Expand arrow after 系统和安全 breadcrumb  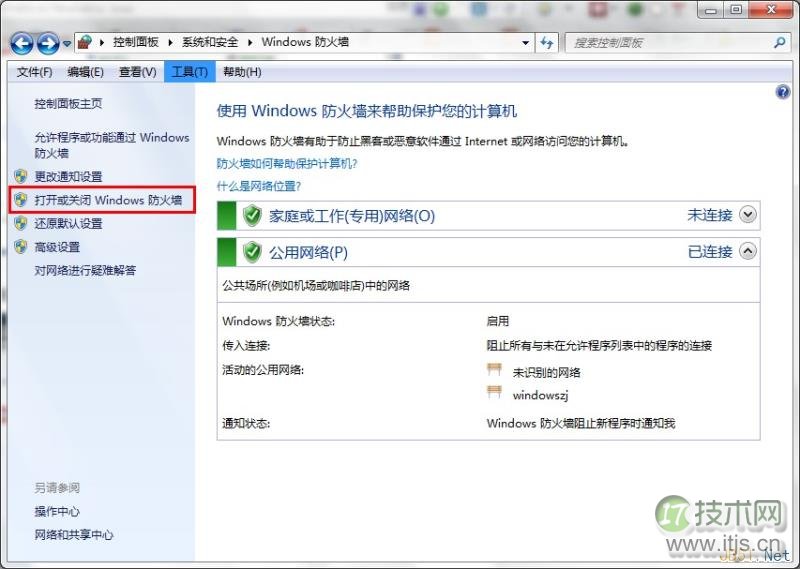(x=250, y=42)
